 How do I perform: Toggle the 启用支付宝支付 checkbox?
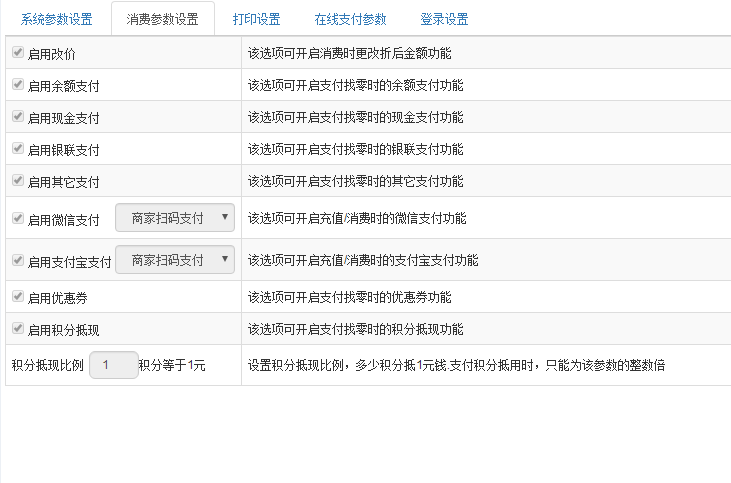tap(17, 260)
